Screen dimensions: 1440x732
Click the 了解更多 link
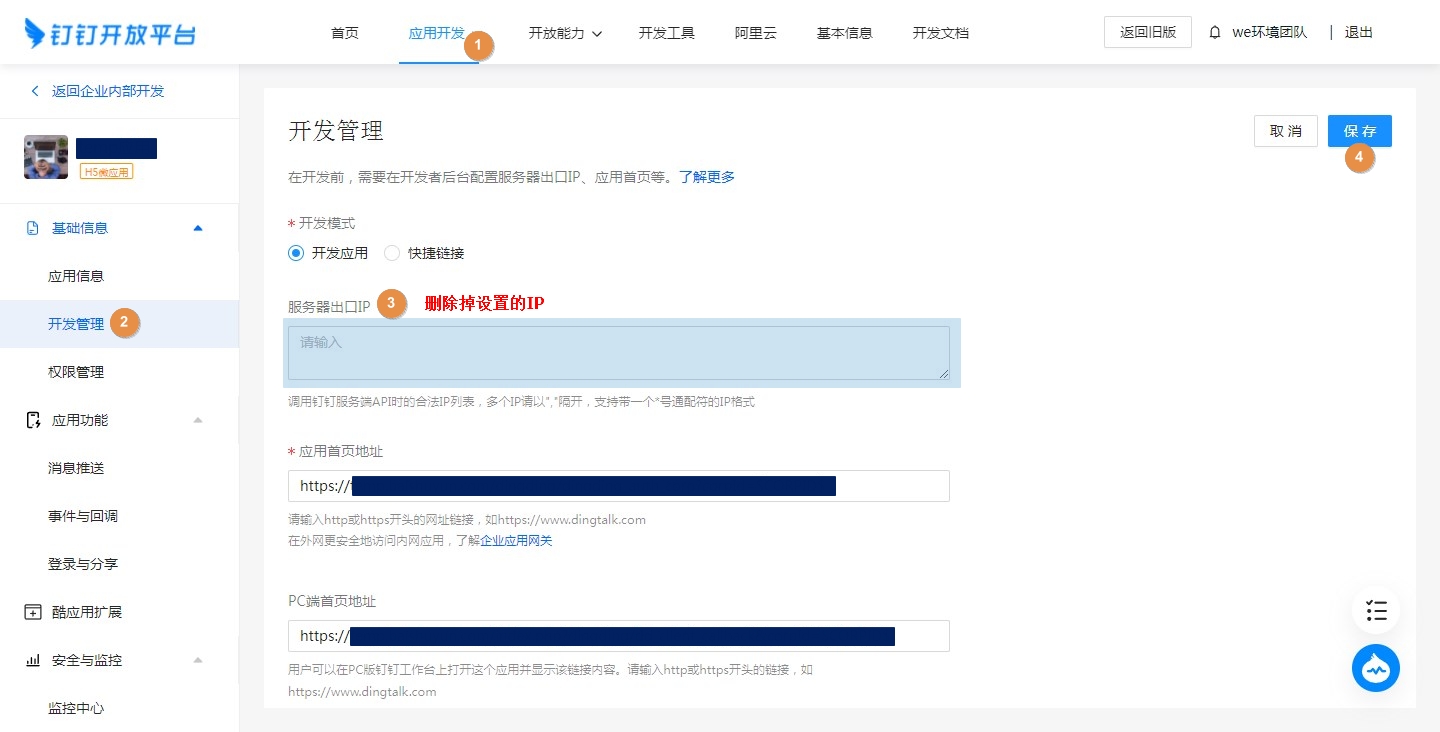707,177
